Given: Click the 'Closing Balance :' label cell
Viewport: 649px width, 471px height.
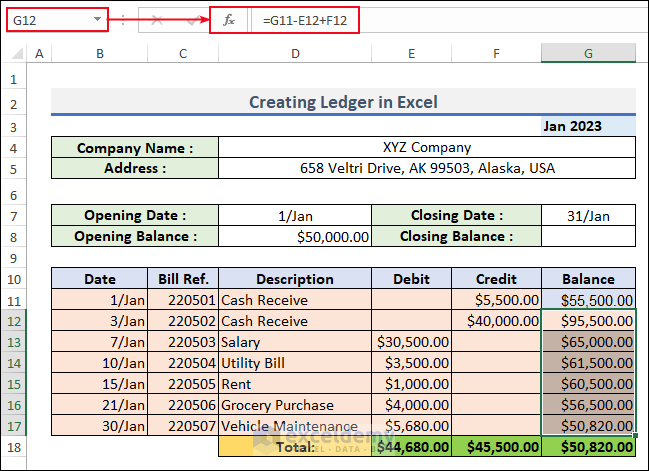Looking at the screenshot, I should point(457,236).
